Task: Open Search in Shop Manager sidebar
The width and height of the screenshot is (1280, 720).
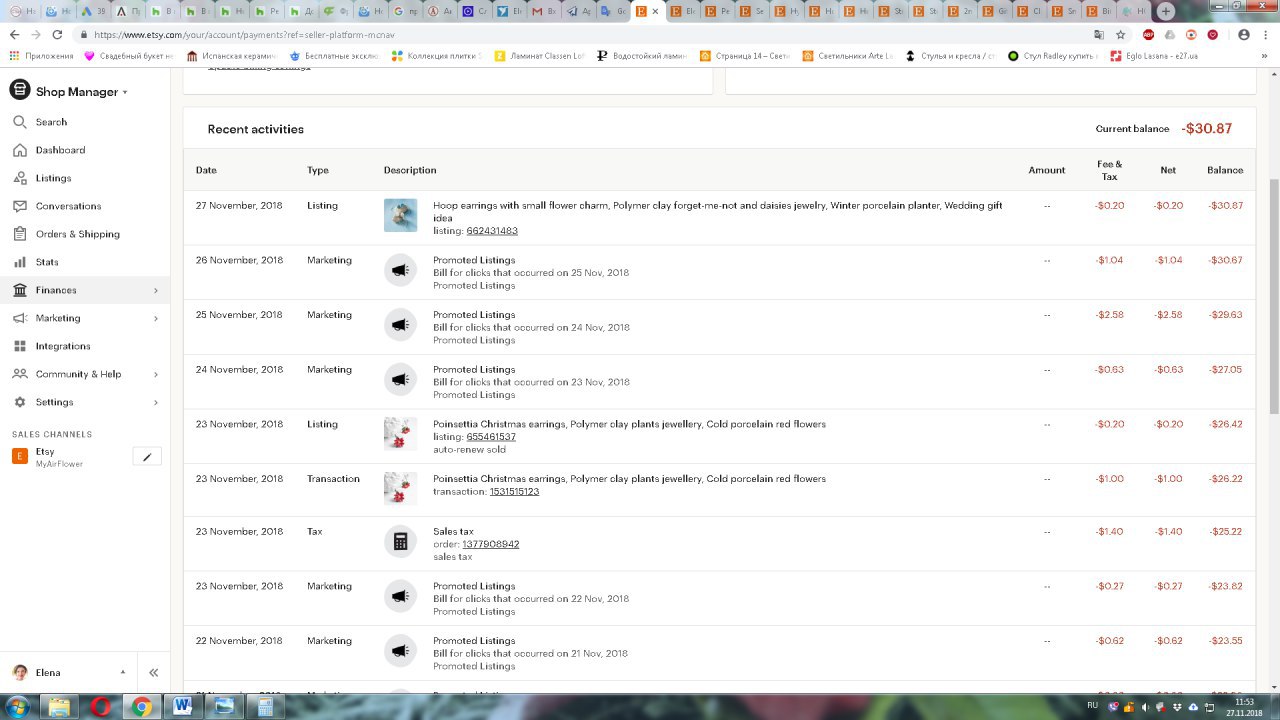Action: pos(51,122)
